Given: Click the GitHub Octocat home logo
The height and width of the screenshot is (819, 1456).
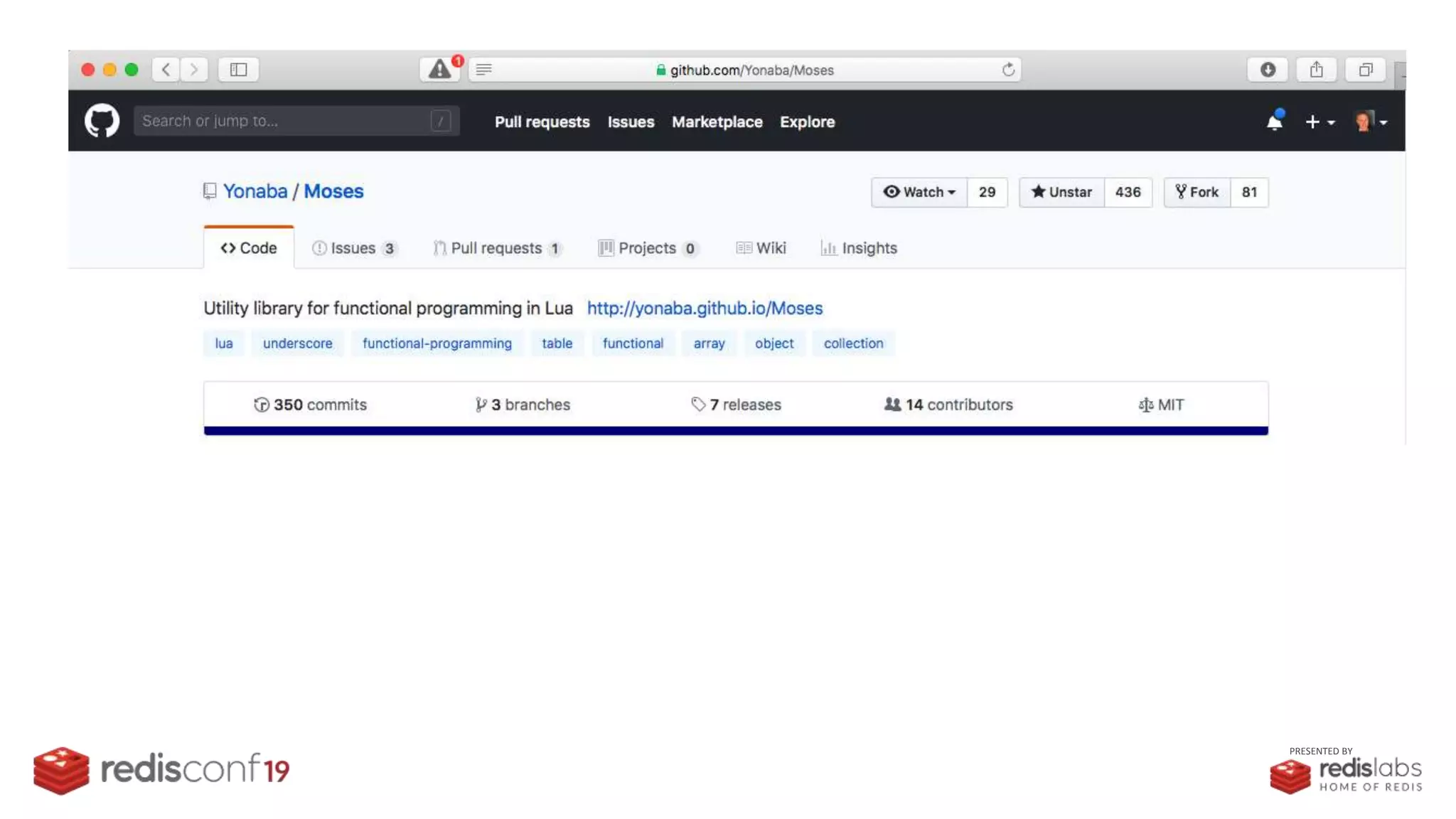Looking at the screenshot, I should 102,121.
